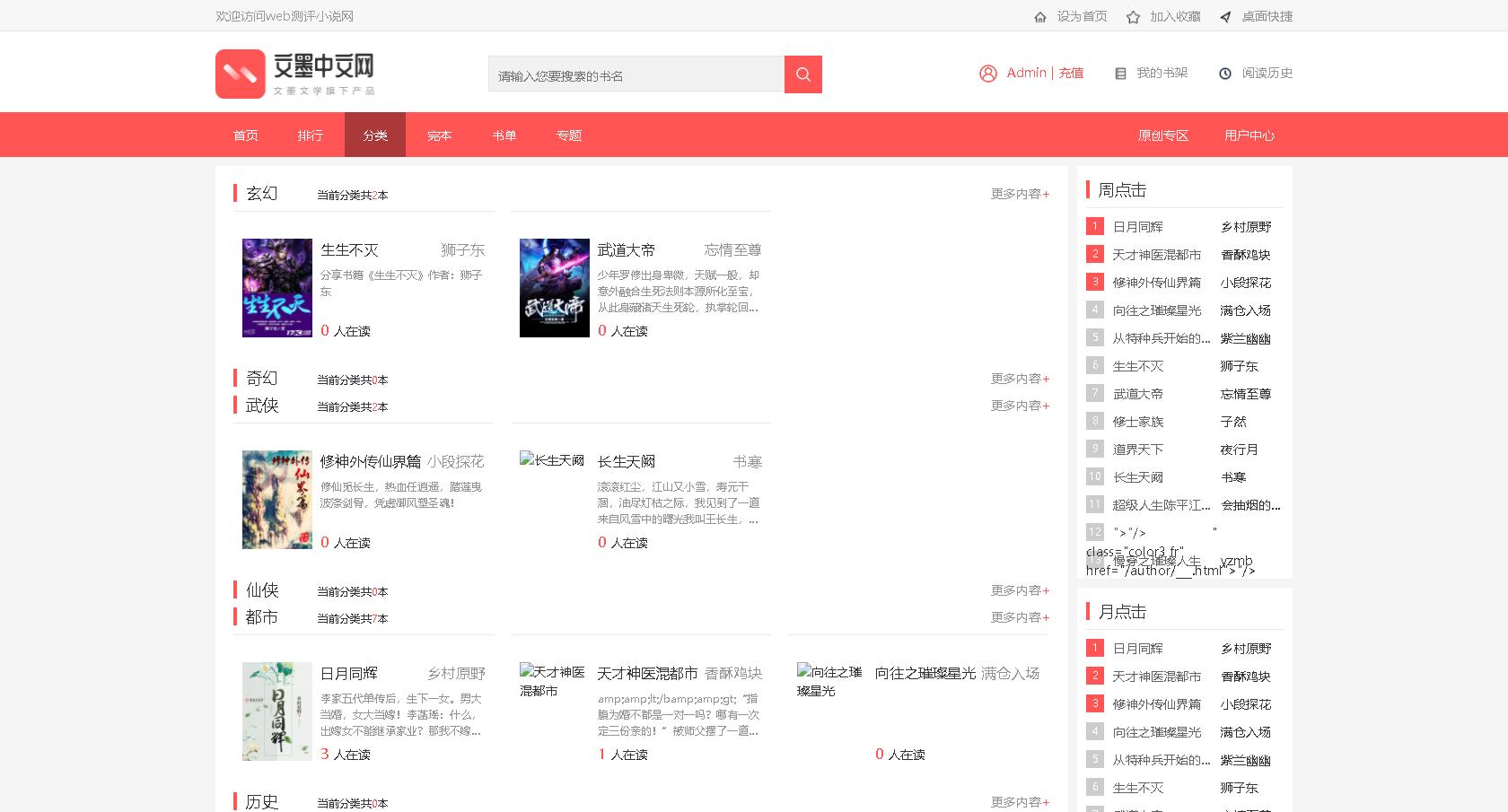The width and height of the screenshot is (1508, 812).
Task: Open the novel 生生不灭
Action: (349, 249)
